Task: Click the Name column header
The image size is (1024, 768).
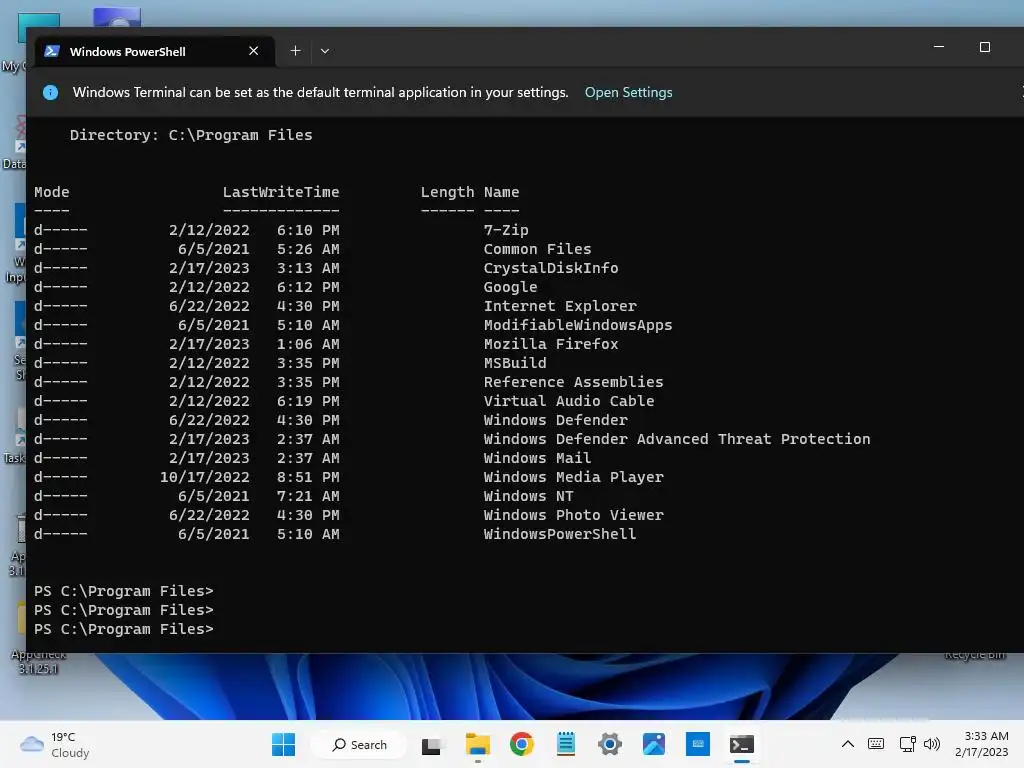Action: pyautogui.click(x=502, y=192)
